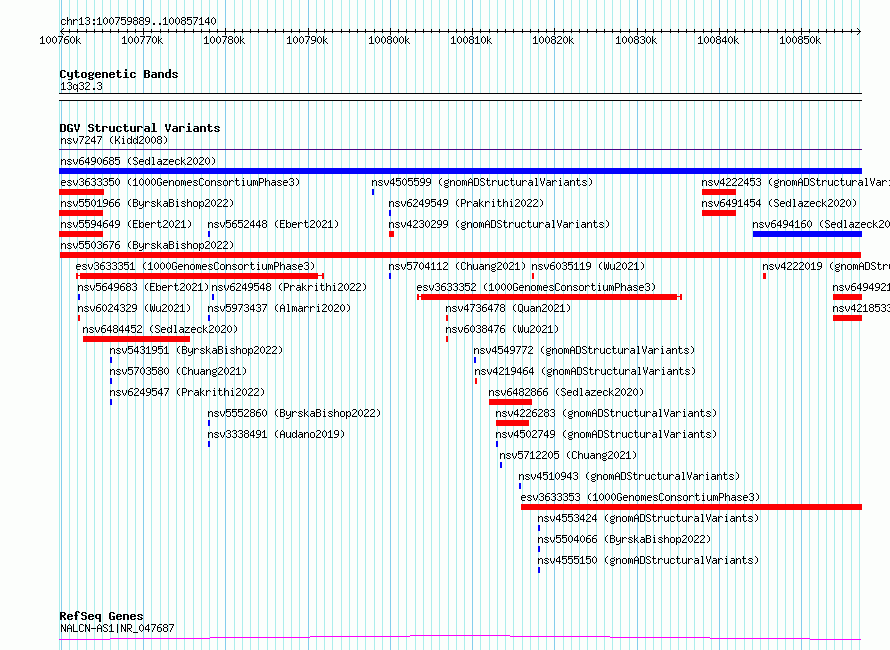Select nsv5703580 (Chuang2021) label
Image resolution: width=890 pixels, height=650 pixels.
point(178,371)
